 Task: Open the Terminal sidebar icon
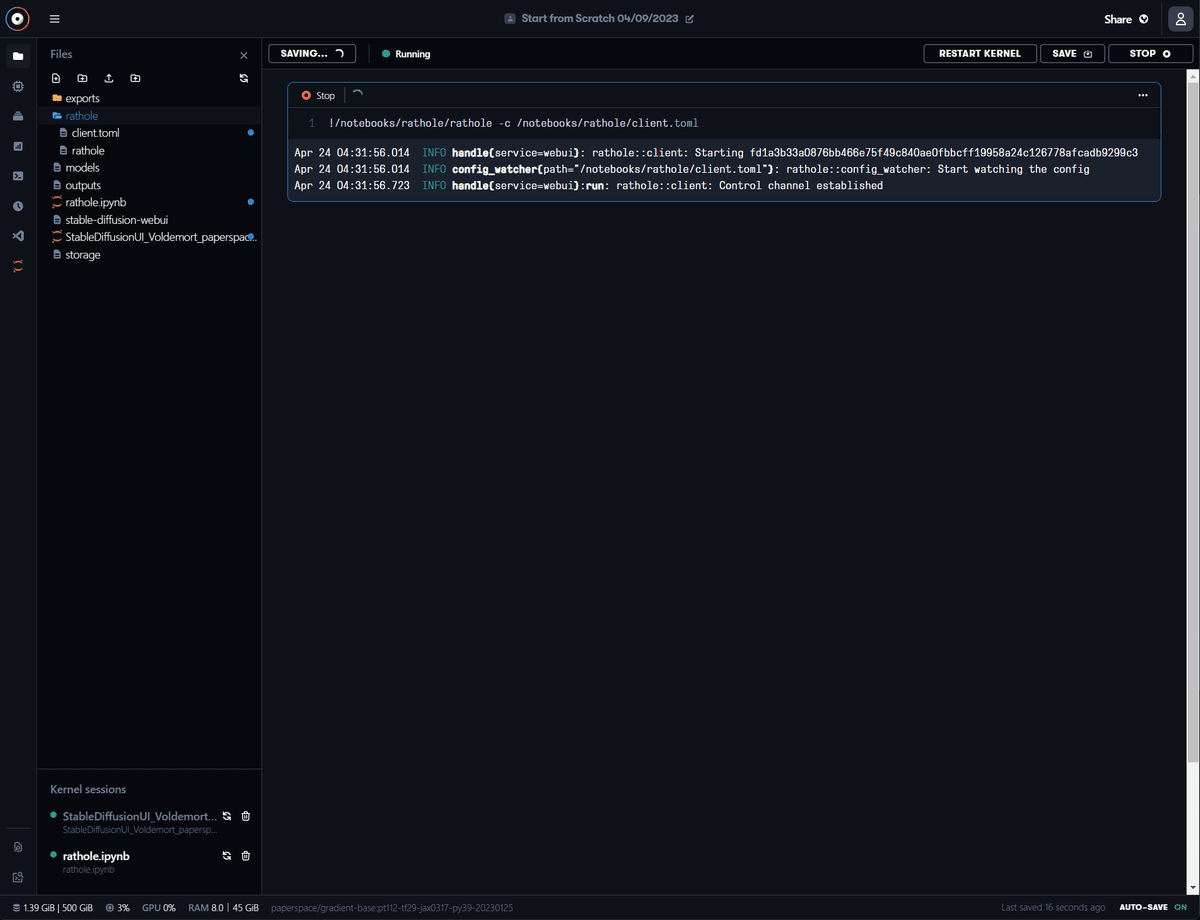pos(18,176)
